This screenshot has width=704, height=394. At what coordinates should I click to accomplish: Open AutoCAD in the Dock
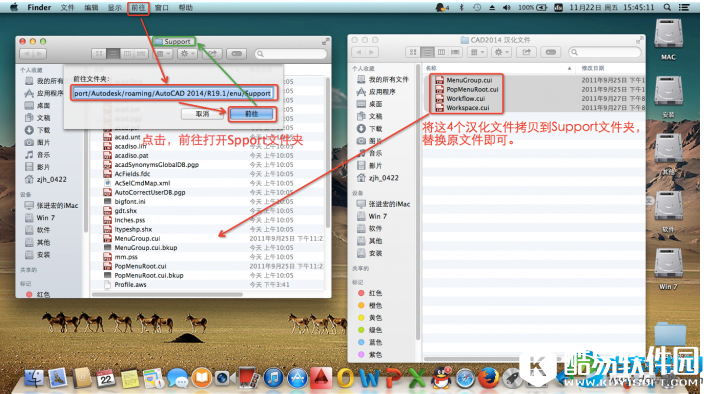[321, 378]
